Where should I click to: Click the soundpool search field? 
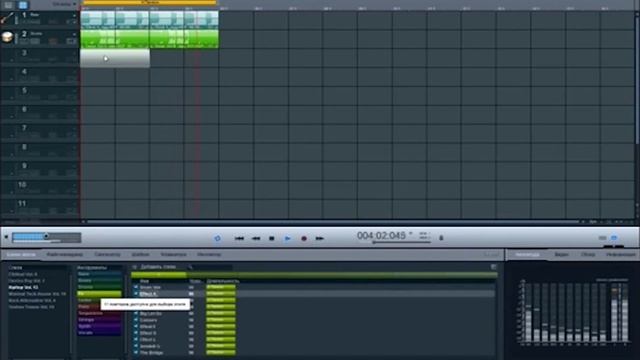(x=212, y=267)
